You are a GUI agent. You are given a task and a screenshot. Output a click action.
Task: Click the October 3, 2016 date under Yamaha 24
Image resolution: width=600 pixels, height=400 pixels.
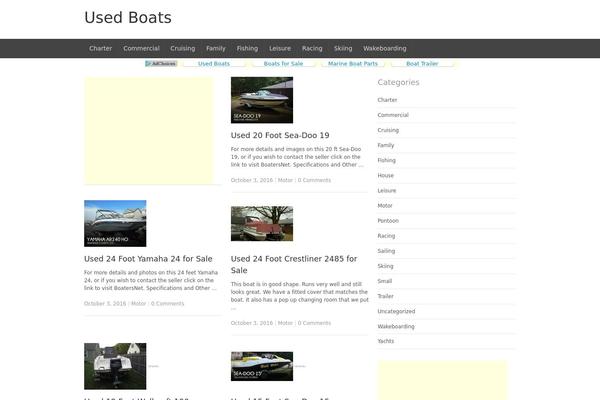pyautogui.click(x=105, y=304)
